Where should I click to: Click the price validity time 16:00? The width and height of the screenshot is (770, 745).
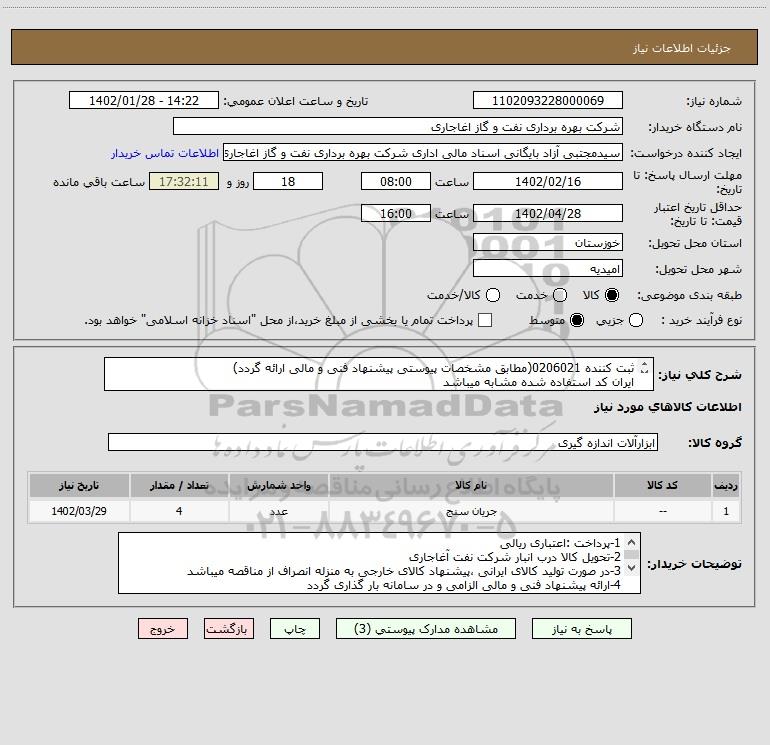[x=396, y=213]
